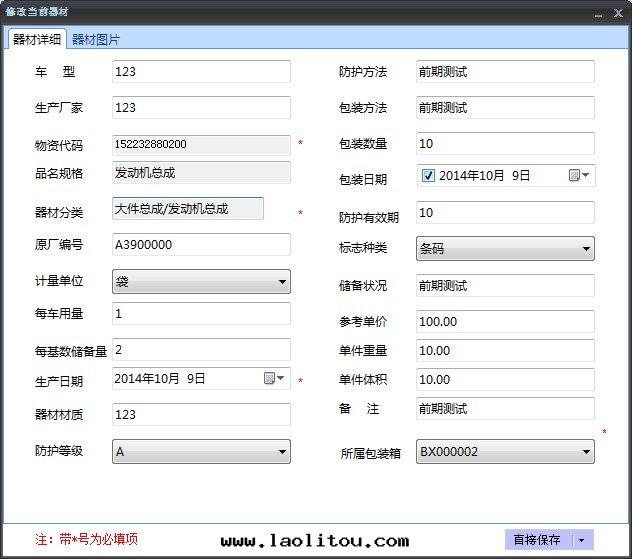Image resolution: width=632 pixels, height=559 pixels.
Task: Open the 防护等级 dropdown list
Action: 282,452
